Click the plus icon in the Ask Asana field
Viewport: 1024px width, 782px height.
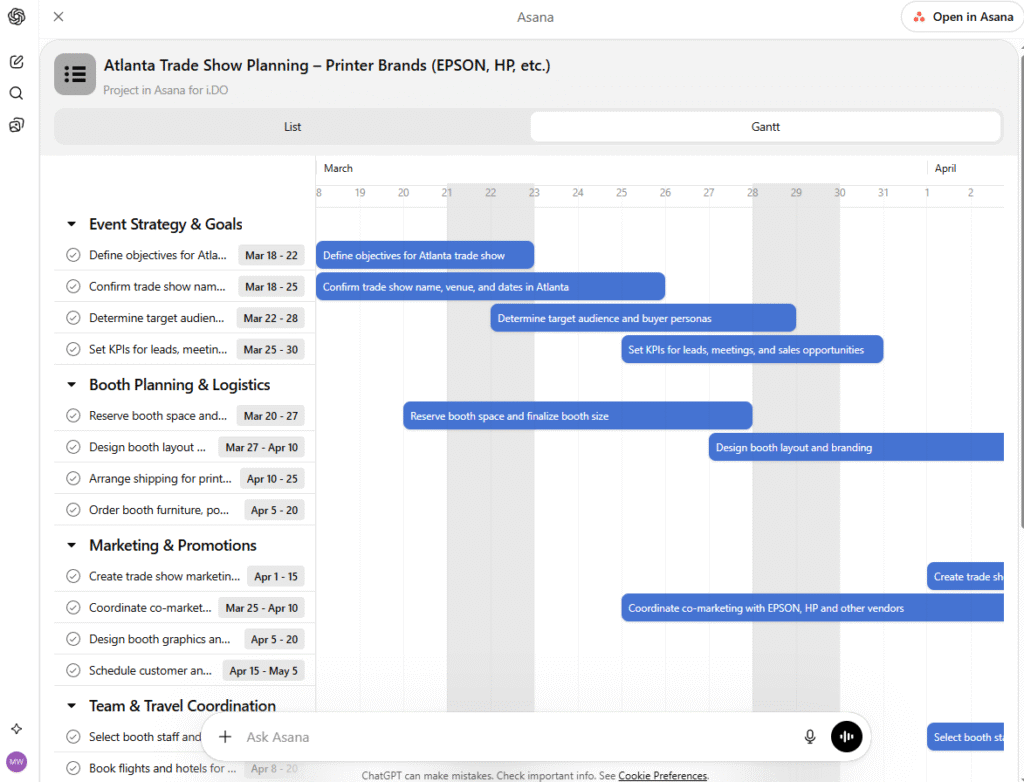pyautogui.click(x=224, y=736)
